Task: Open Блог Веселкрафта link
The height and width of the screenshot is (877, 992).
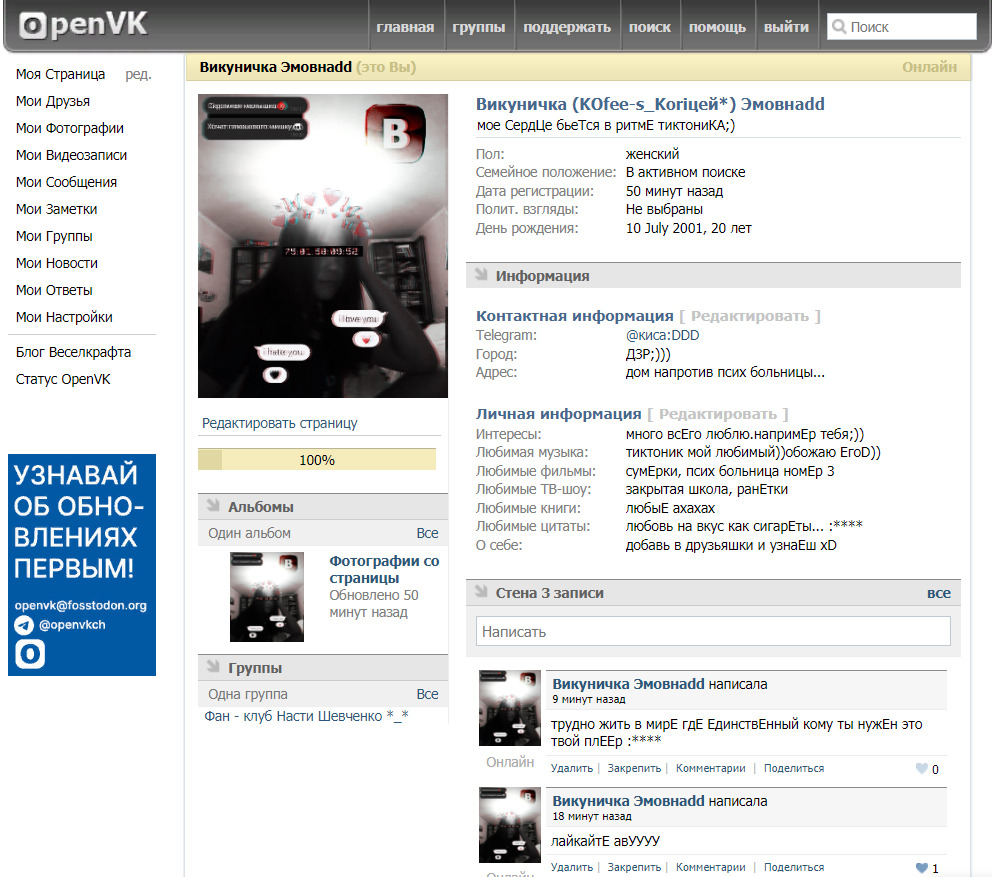Action: 73,352
